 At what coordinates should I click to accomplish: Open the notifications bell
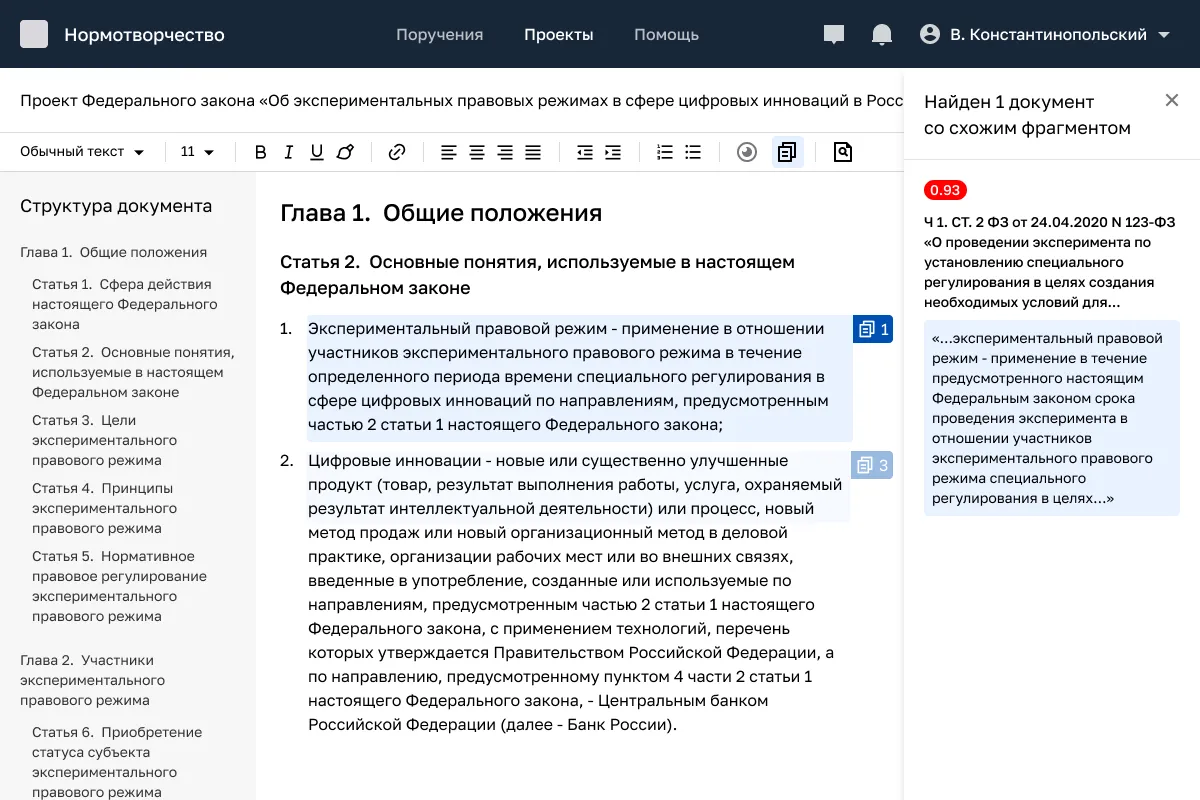pyautogui.click(x=882, y=35)
